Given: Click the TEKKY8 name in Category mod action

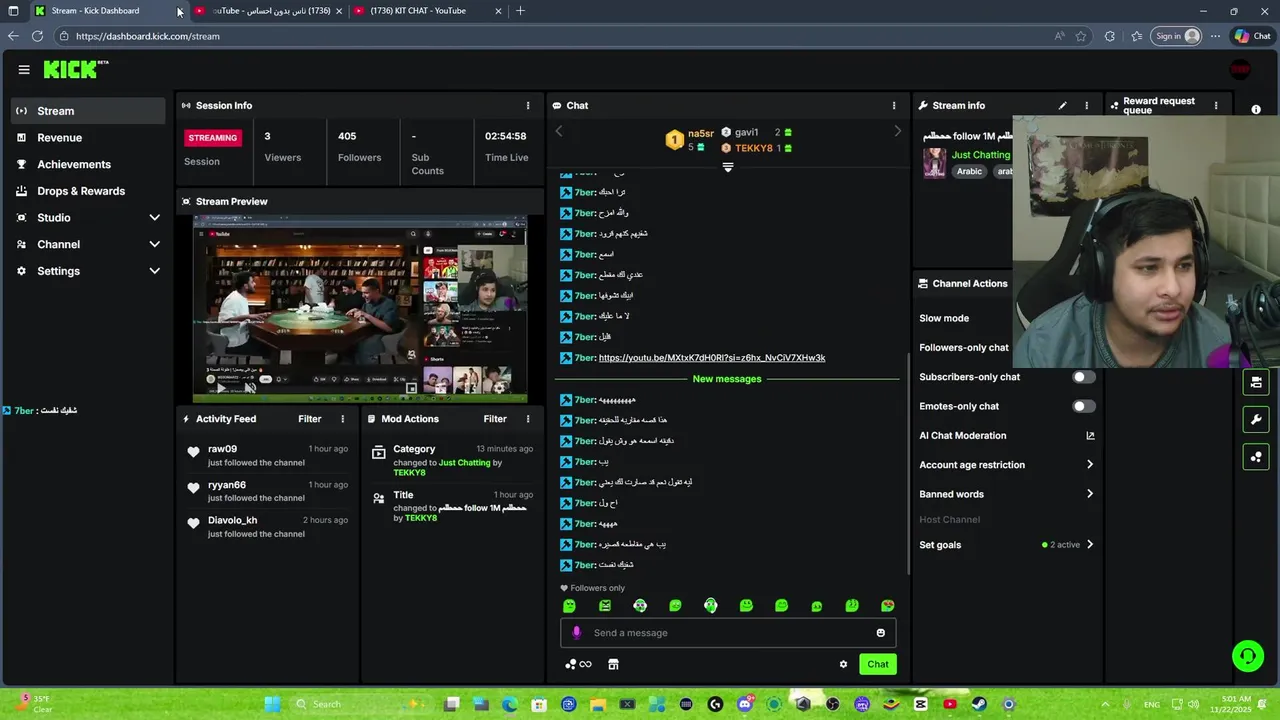Looking at the screenshot, I should click(409, 473).
